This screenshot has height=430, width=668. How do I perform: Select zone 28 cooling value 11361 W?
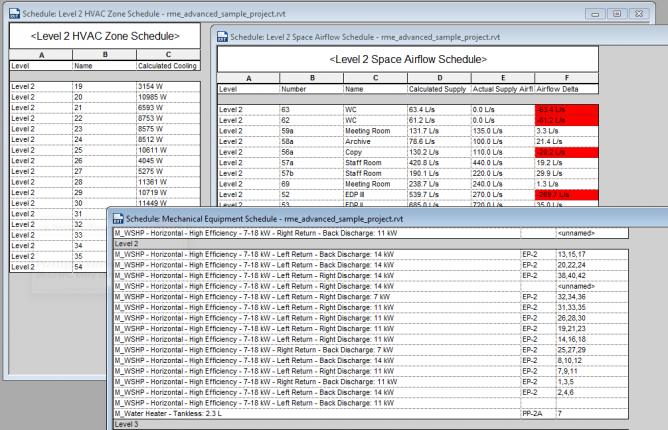[x=168, y=182]
